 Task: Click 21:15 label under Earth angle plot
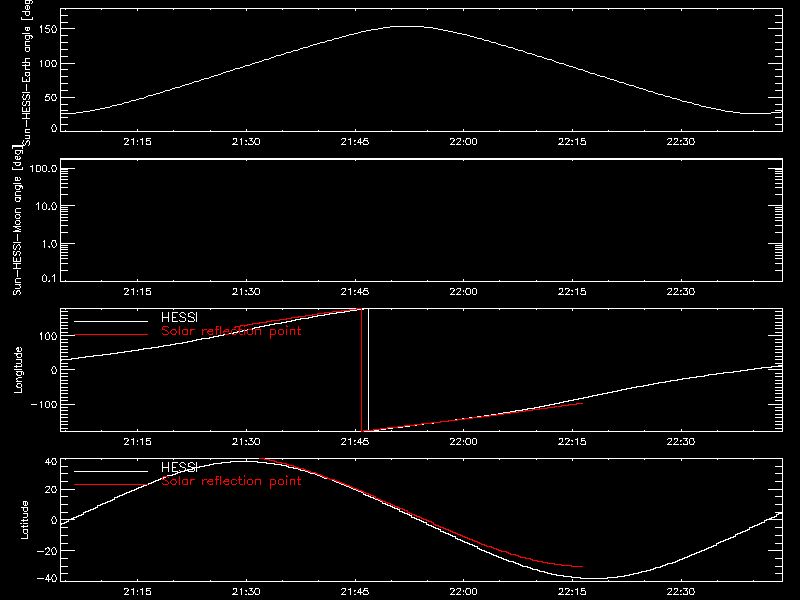(137, 142)
